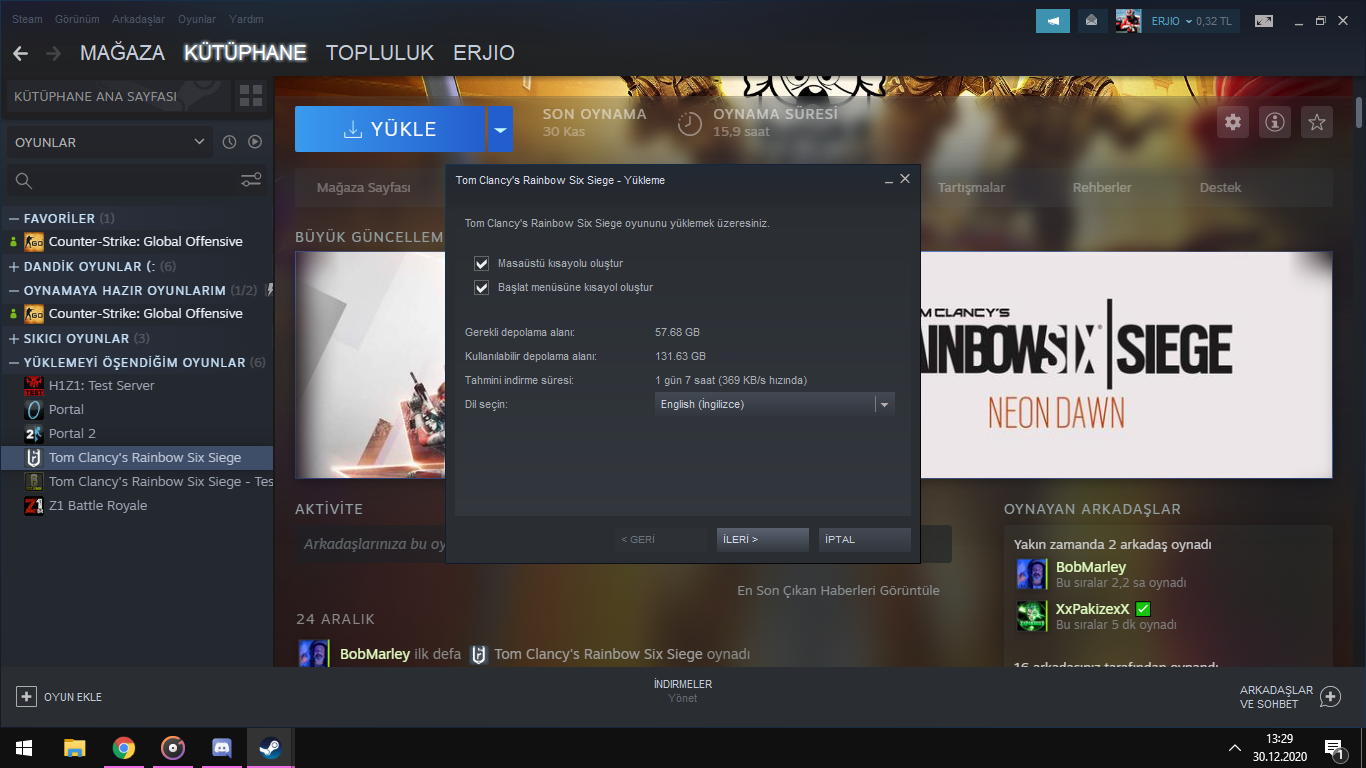Click the library search field
1366x768 pixels.
tap(122, 180)
